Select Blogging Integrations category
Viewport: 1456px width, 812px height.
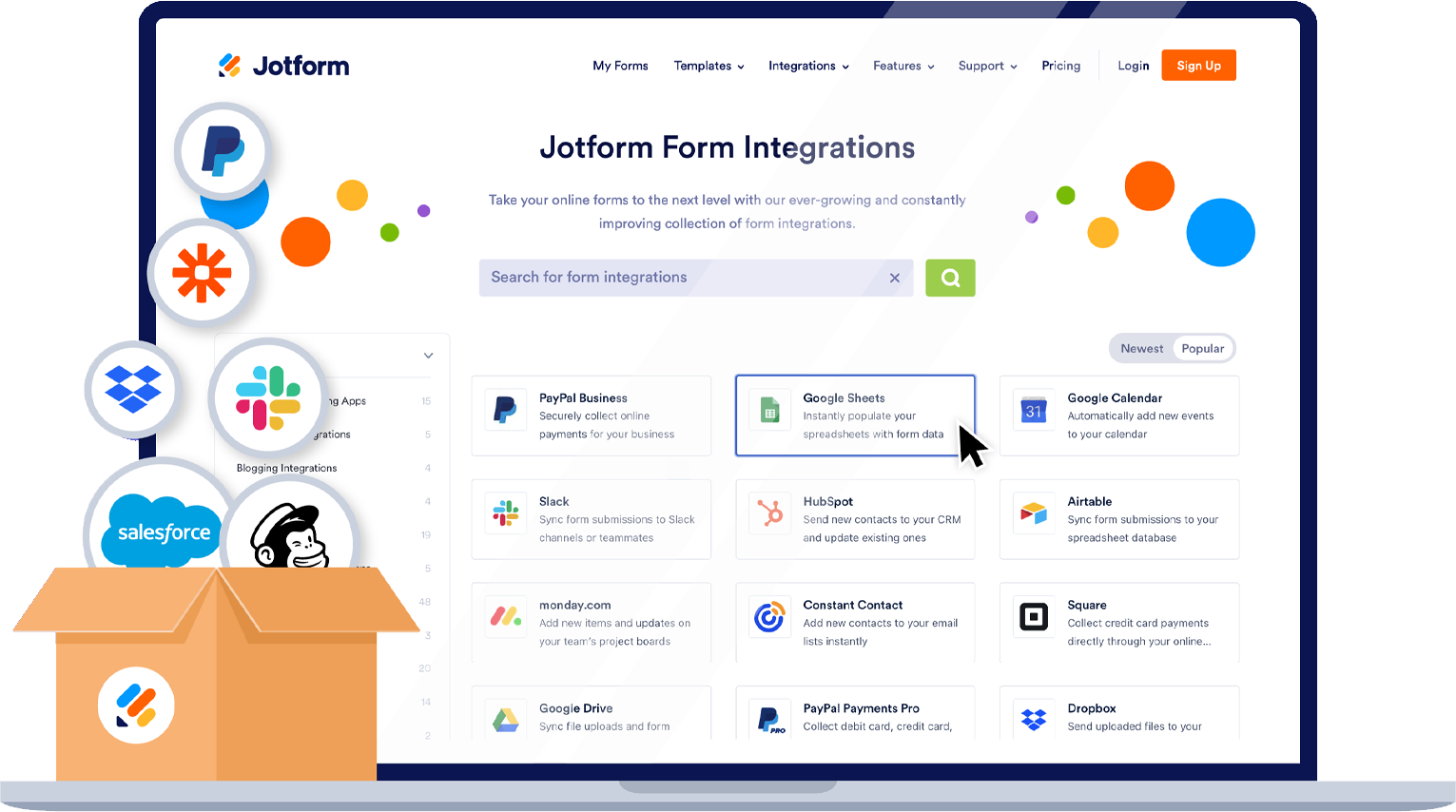[x=286, y=468]
